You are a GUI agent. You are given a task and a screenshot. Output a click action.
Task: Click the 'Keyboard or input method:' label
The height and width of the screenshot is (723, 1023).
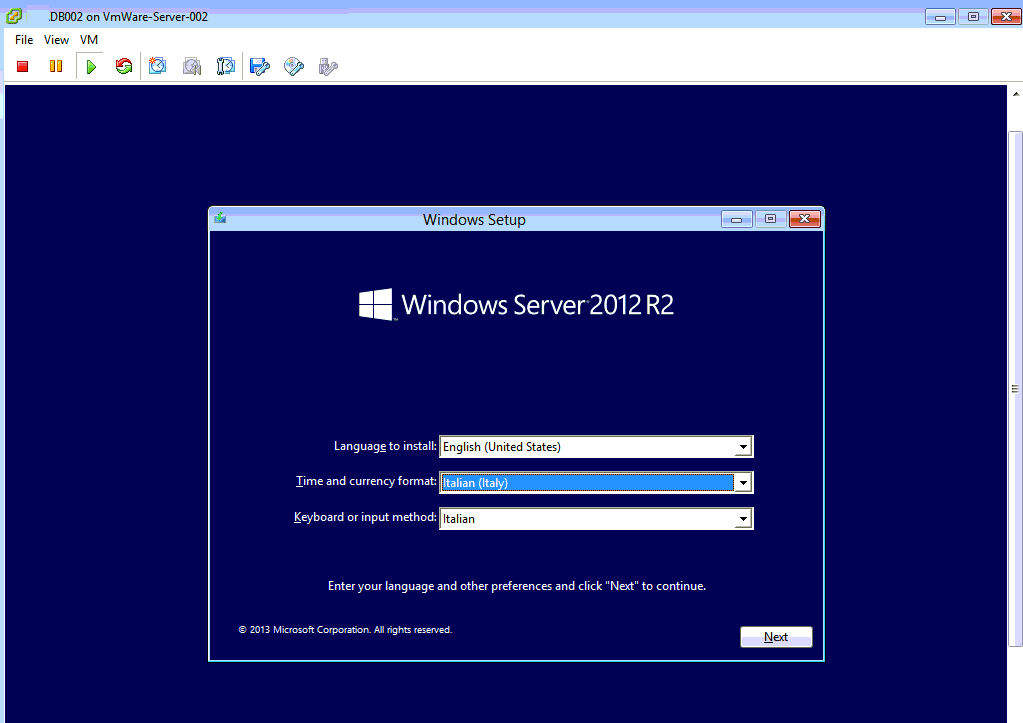point(365,517)
